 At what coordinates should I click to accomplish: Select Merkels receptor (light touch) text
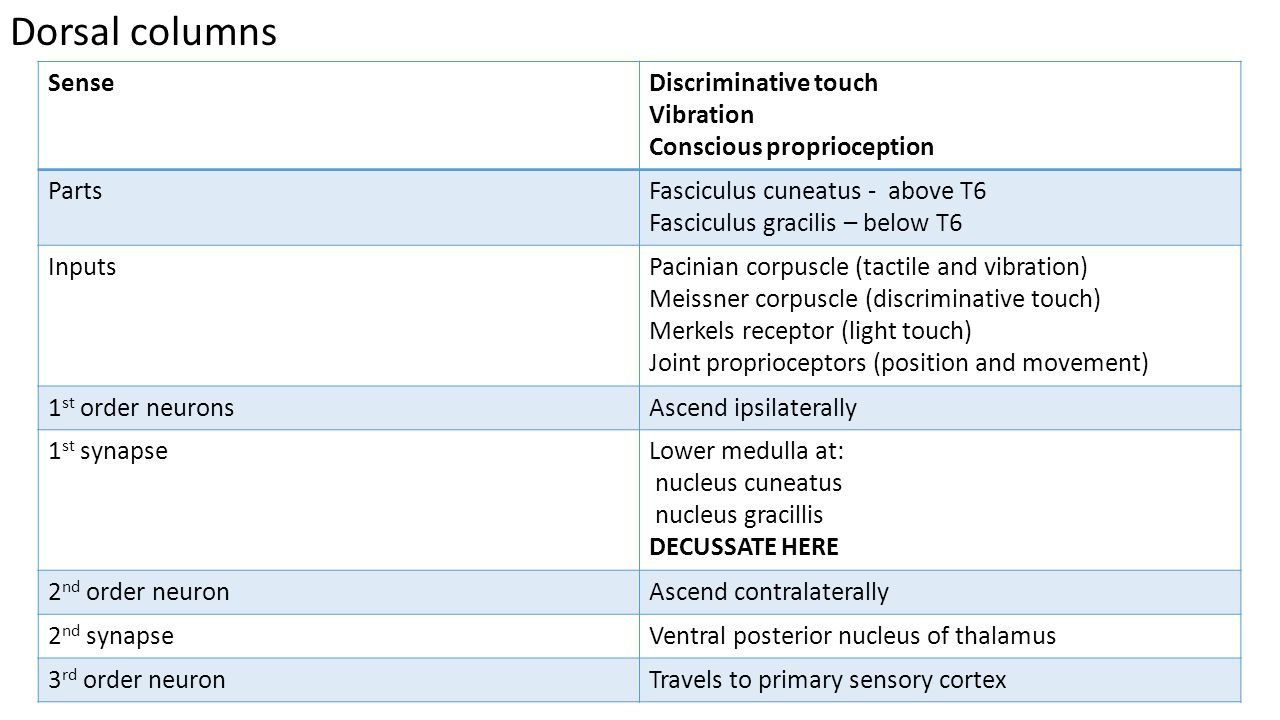[x=810, y=331]
